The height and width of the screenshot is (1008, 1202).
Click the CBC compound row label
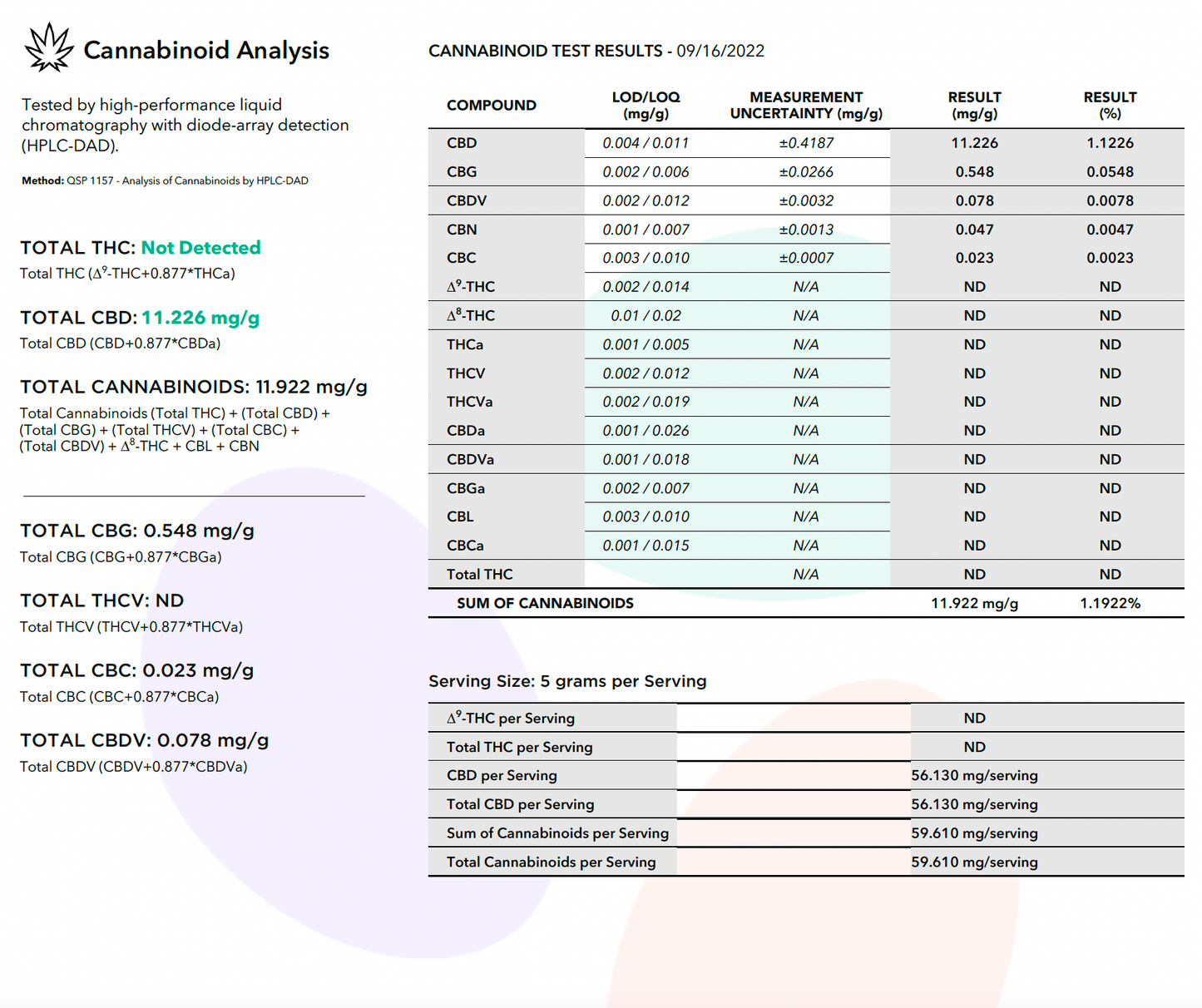(x=462, y=258)
